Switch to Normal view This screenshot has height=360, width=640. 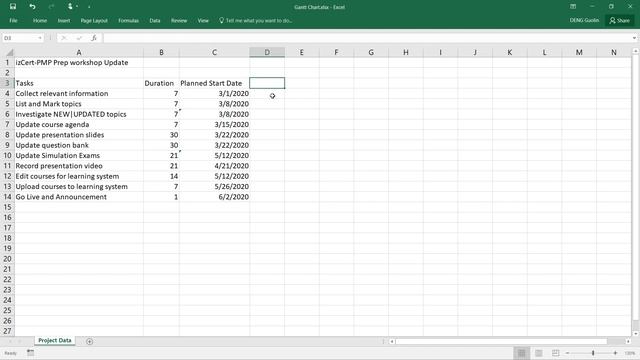click(522, 353)
